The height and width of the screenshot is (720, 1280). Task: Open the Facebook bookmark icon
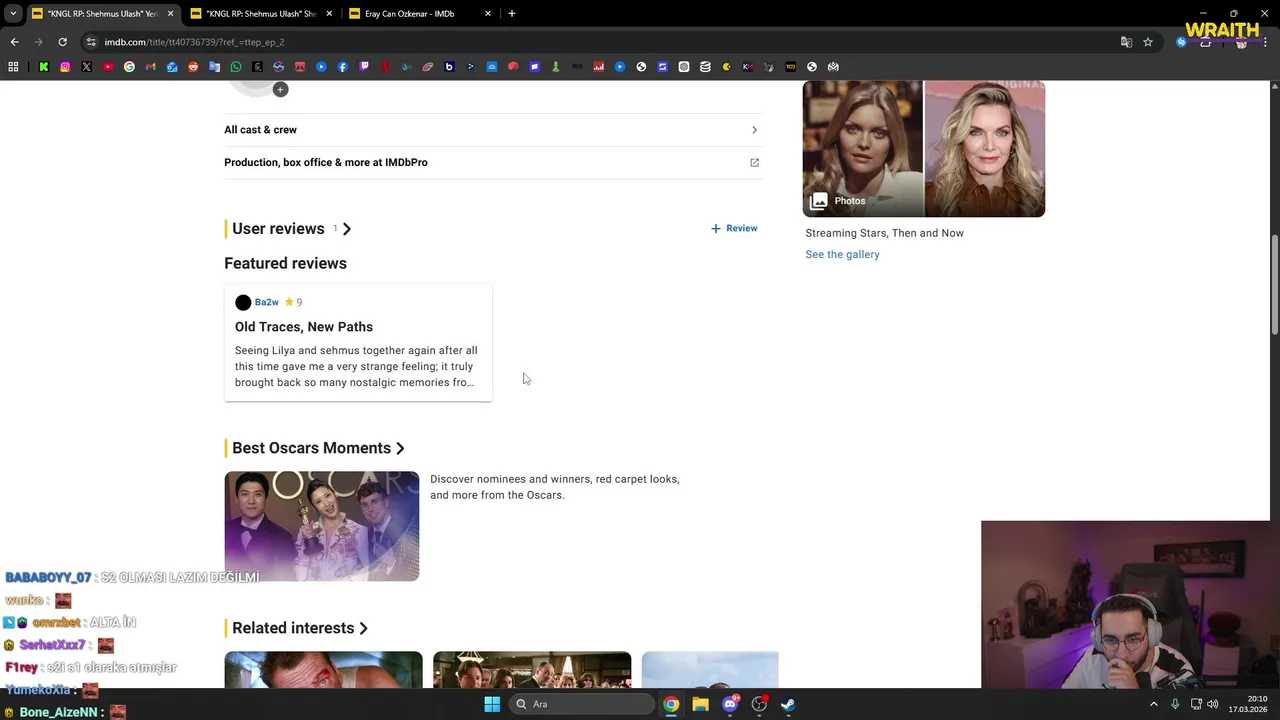342,67
